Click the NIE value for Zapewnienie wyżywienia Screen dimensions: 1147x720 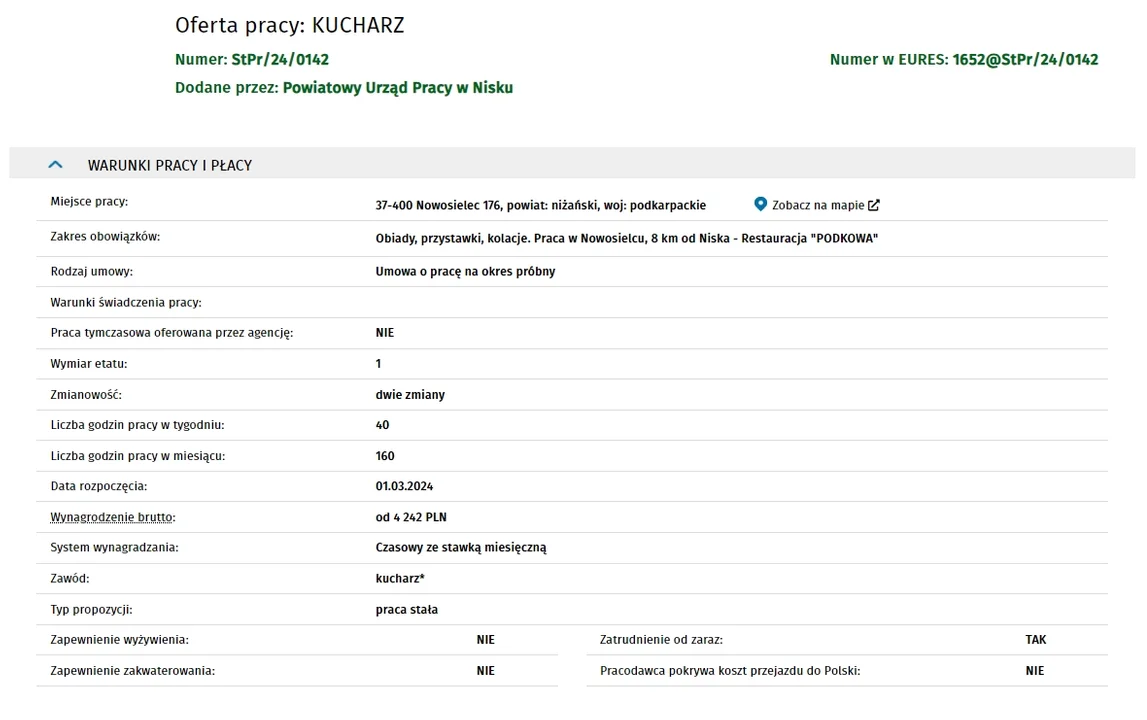pyautogui.click(x=486, y=640)
